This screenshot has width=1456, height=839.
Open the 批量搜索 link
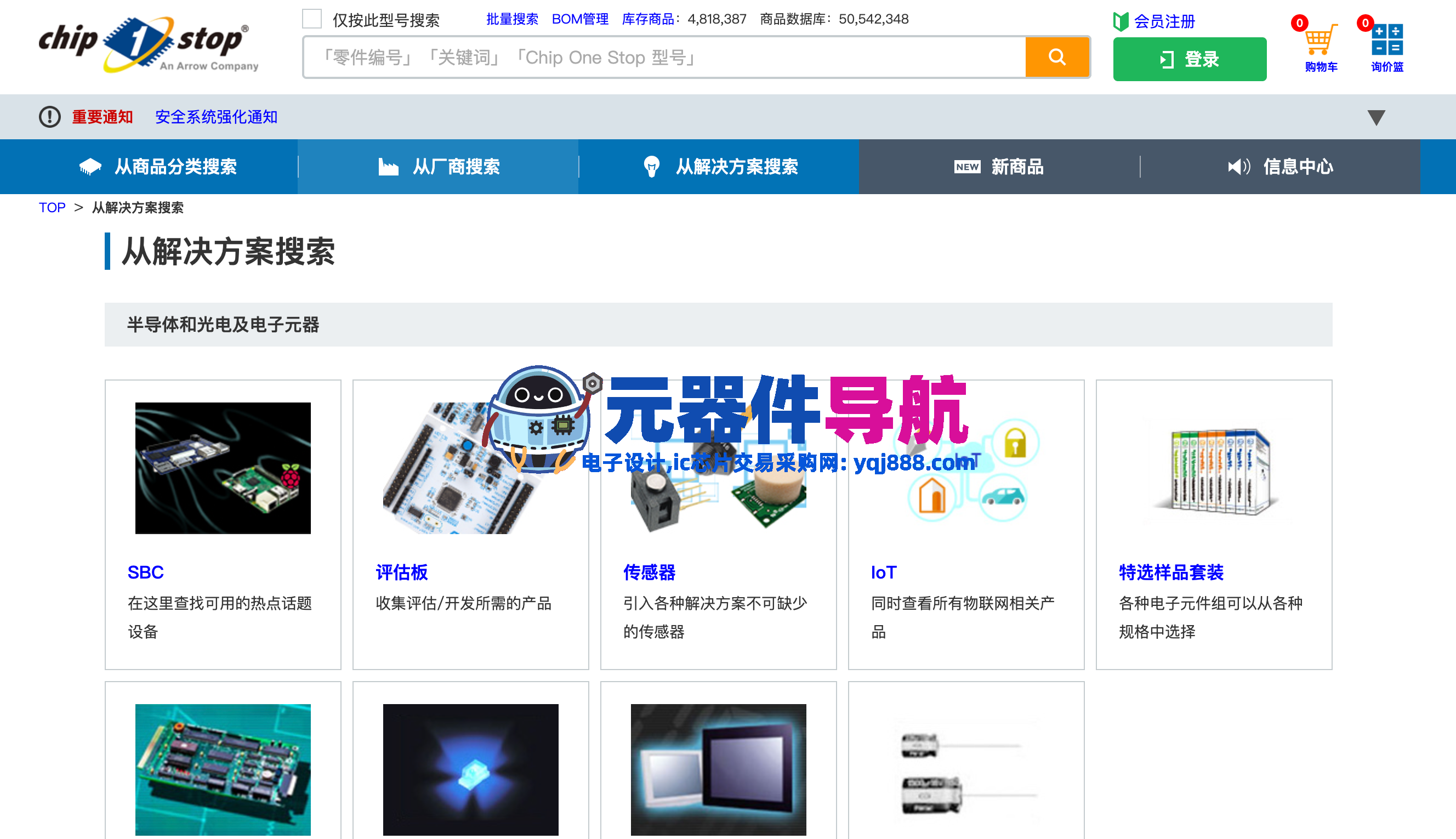pyautogui.click(x=513, y=19)
